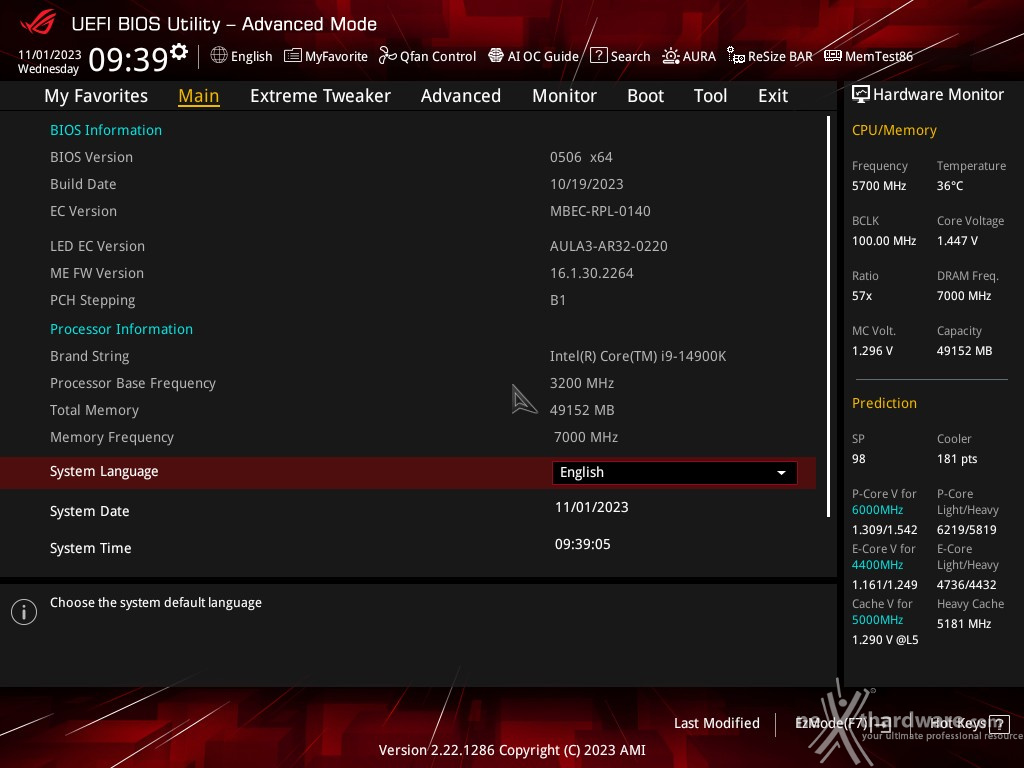Click Brand String value i9-14900K

(638, 357)
